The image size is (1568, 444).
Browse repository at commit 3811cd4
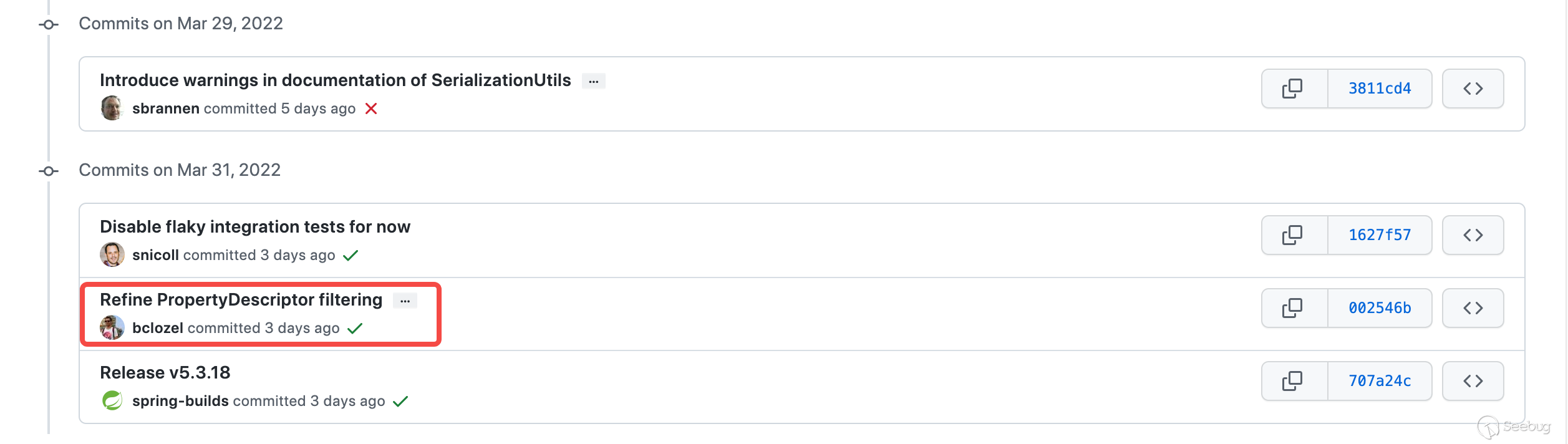[x=1473, y=89]
